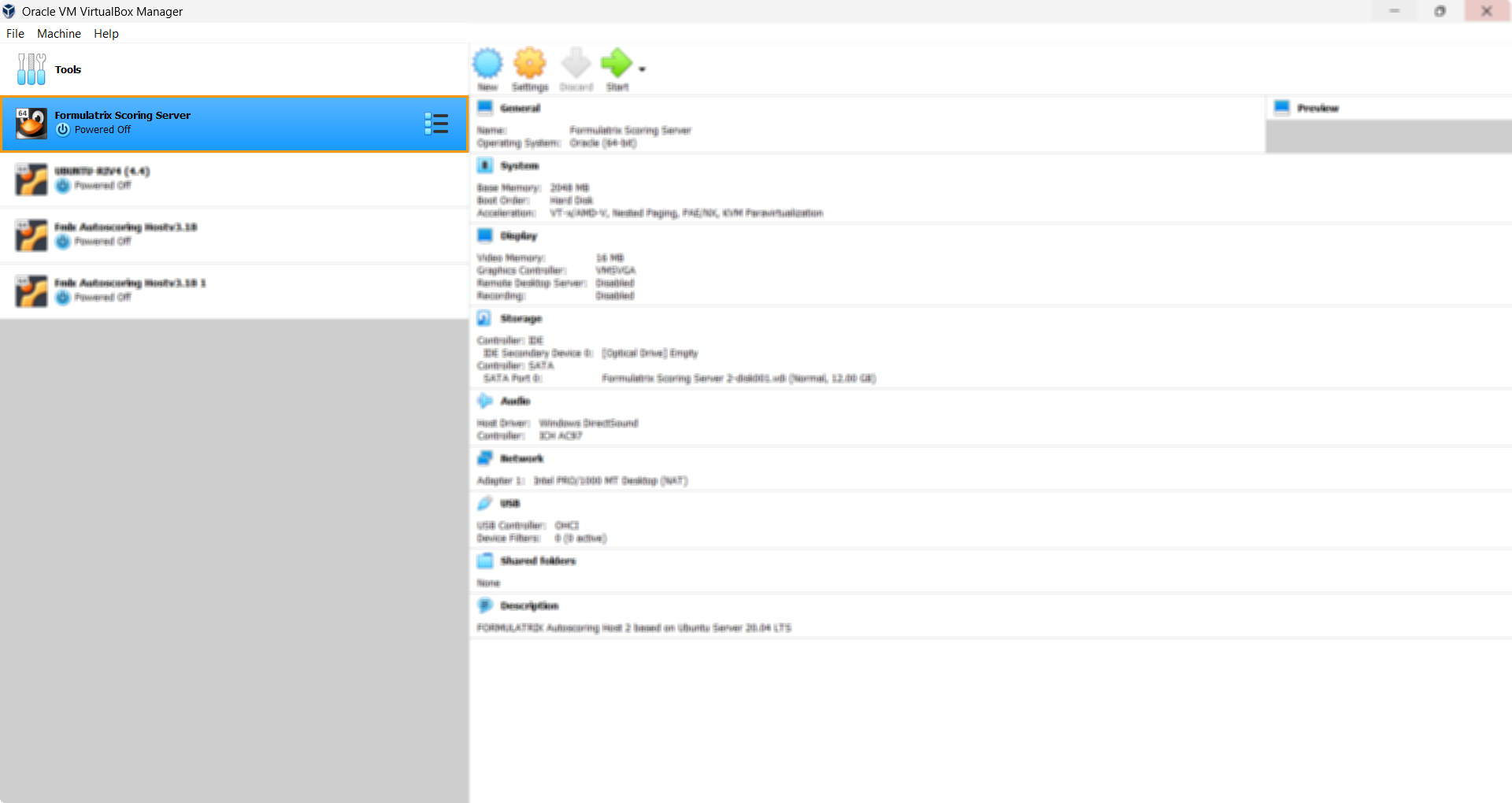Screen dimensions: 1512x803
Task: Open the Machine menu
Action: click(59, 34)
